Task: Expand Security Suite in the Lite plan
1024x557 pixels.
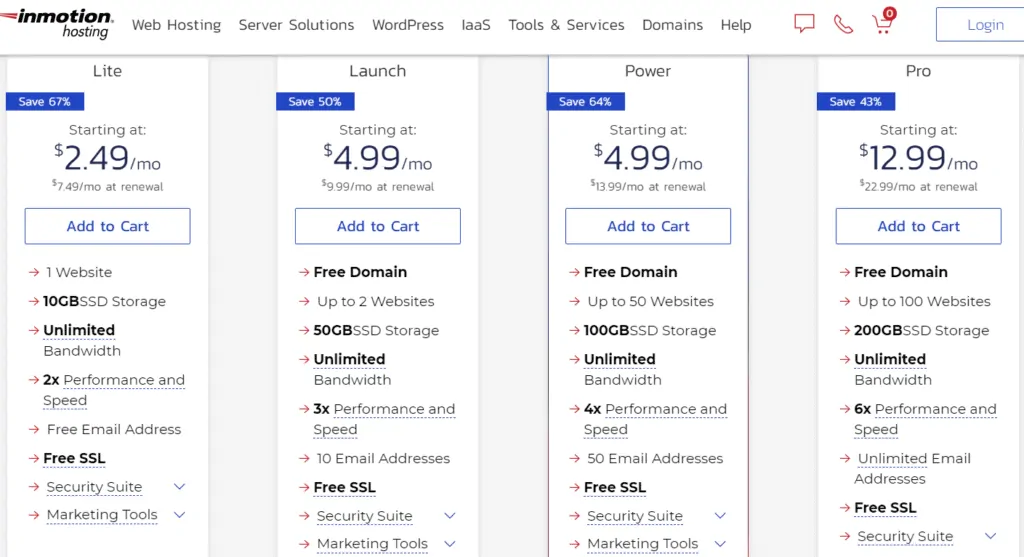Action: coord(179,487)
